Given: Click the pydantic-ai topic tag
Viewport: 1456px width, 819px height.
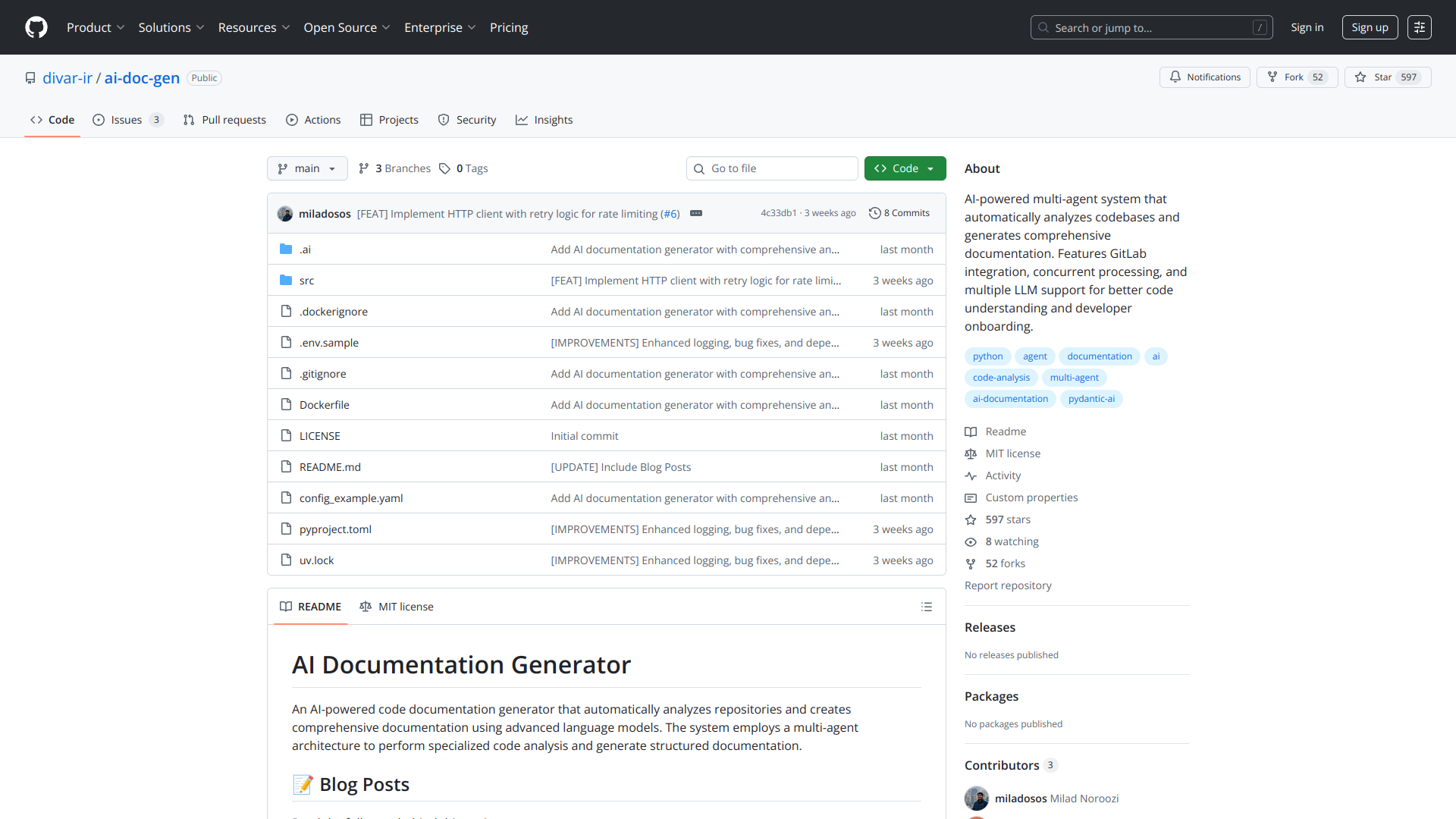Looking at the screenshot, I should pyautogui.click(x=1090, y=399).
